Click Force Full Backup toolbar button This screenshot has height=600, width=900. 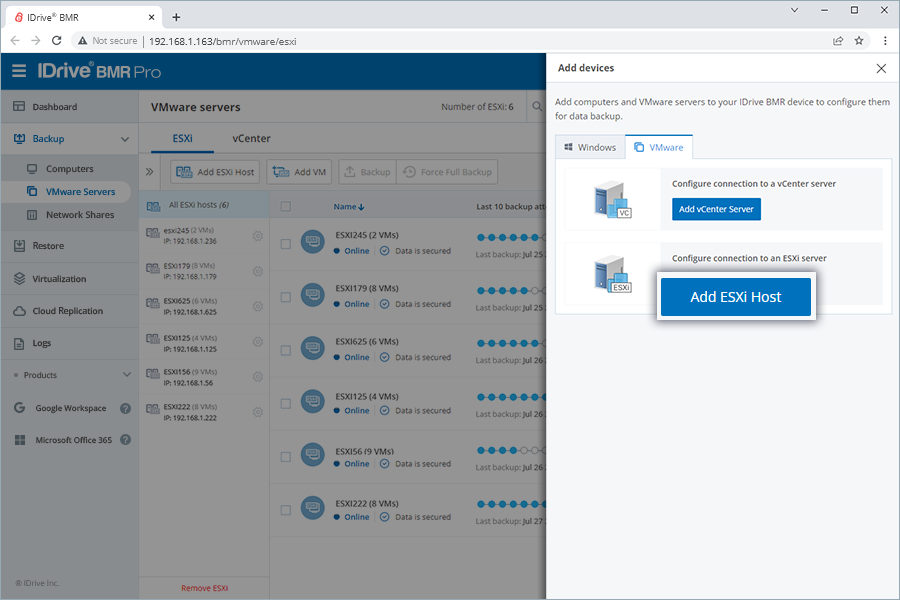[447, 172]
